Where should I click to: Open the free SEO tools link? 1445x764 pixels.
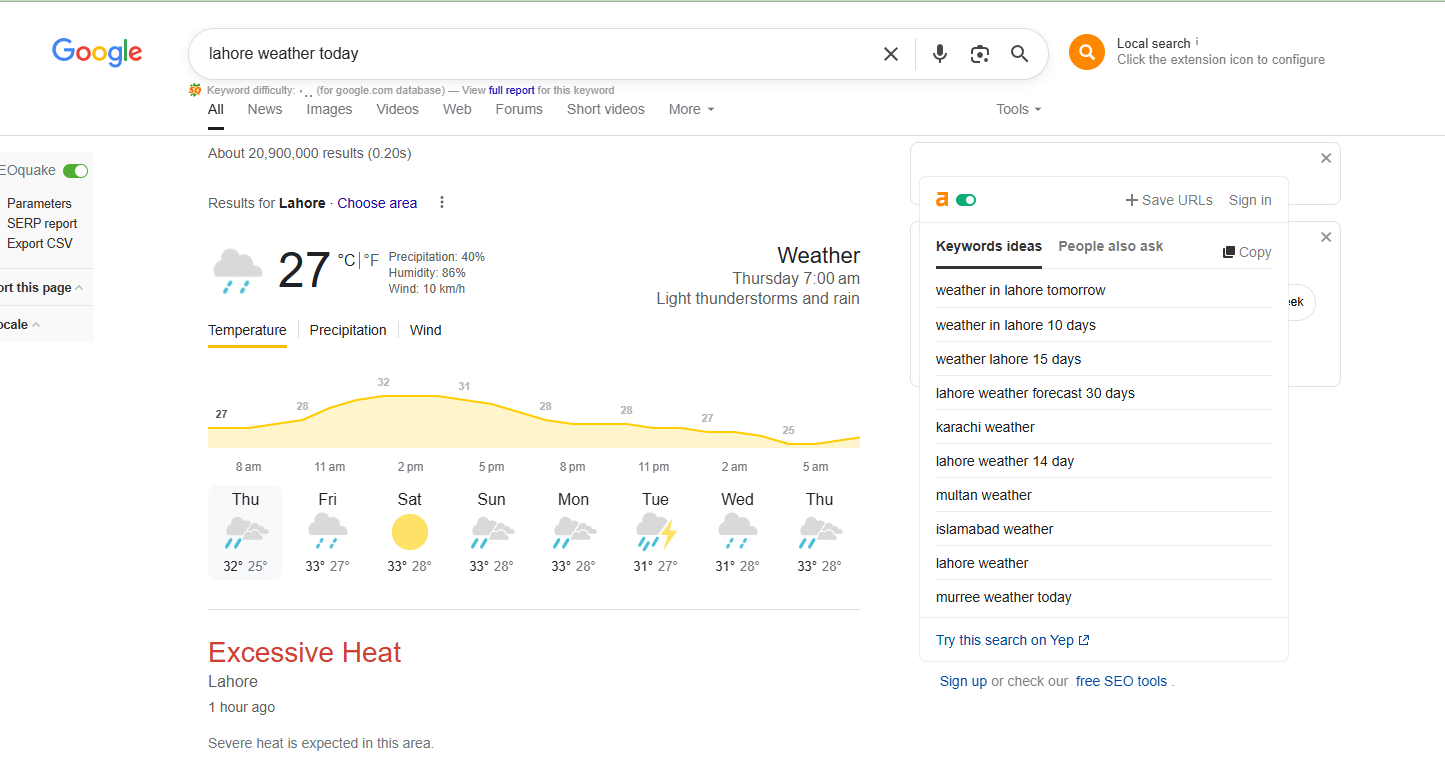1121,681
